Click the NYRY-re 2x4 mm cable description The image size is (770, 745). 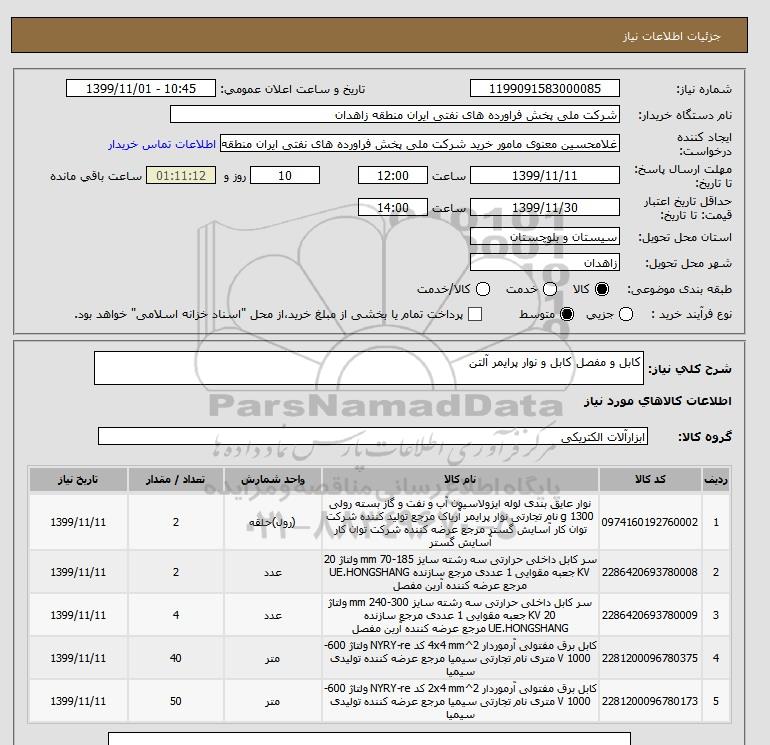(x=460, y=701)
